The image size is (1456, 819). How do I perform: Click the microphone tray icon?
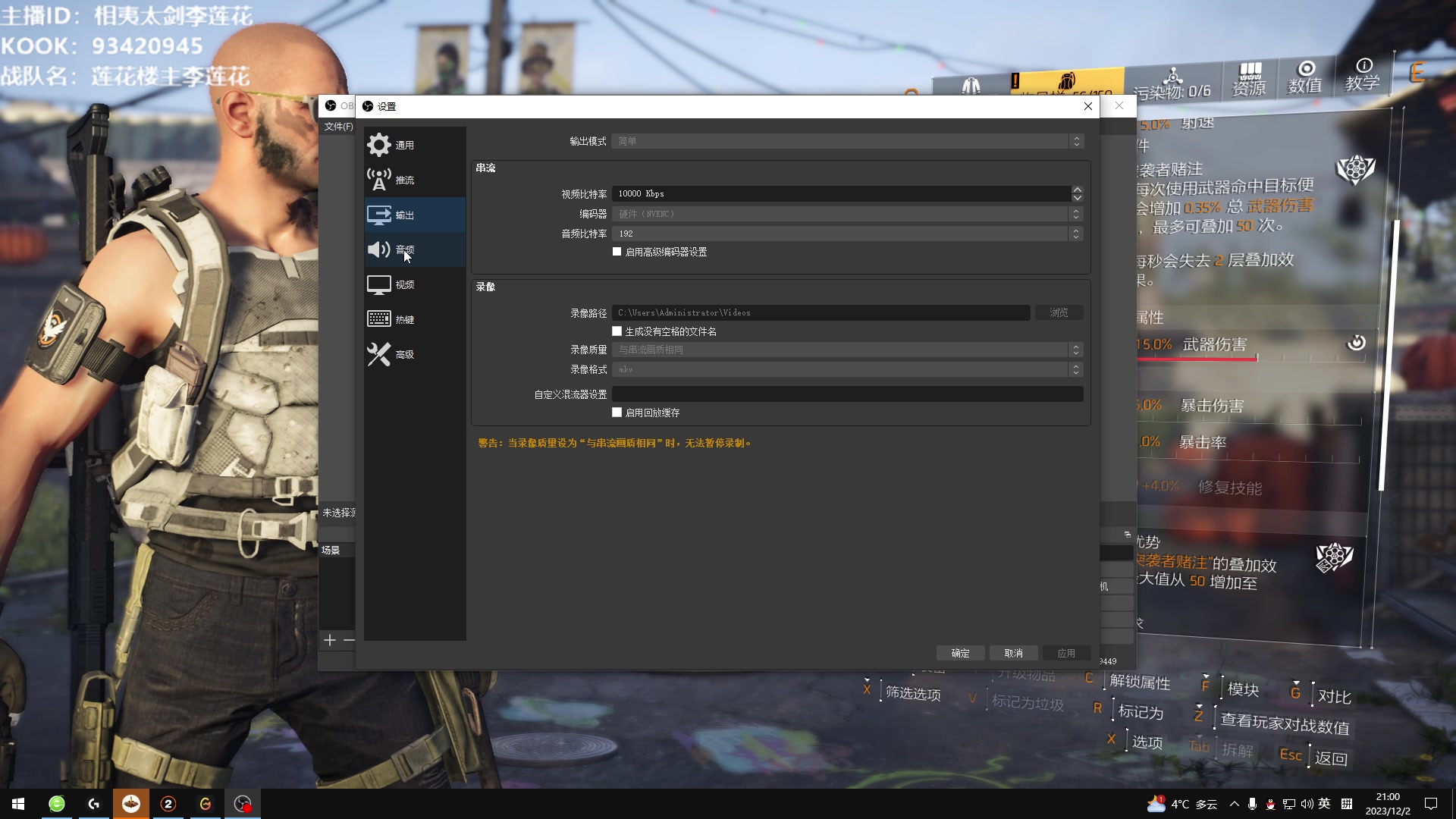point(1252,804)
